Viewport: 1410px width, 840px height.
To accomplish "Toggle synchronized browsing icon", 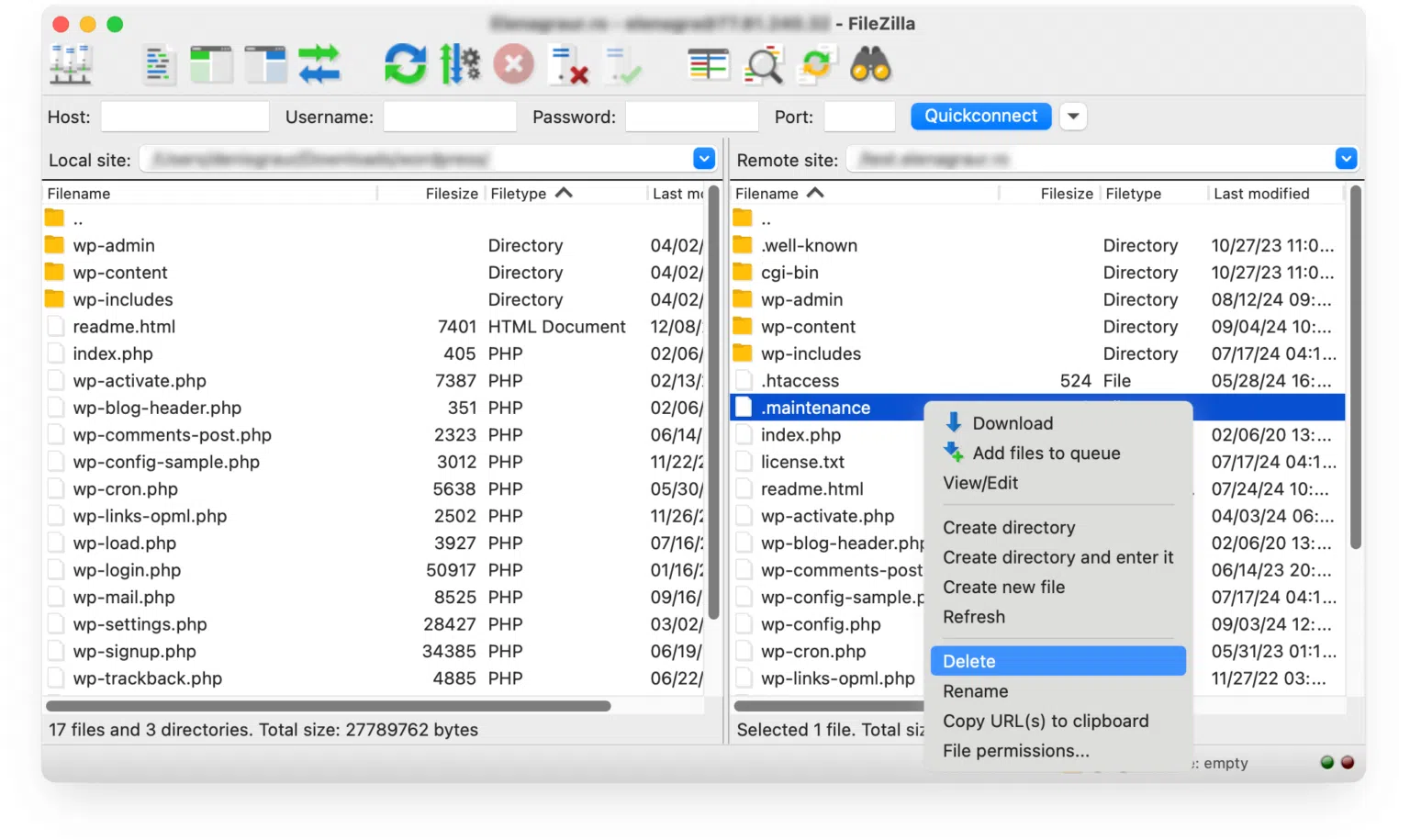I will [x=816, y=65].
